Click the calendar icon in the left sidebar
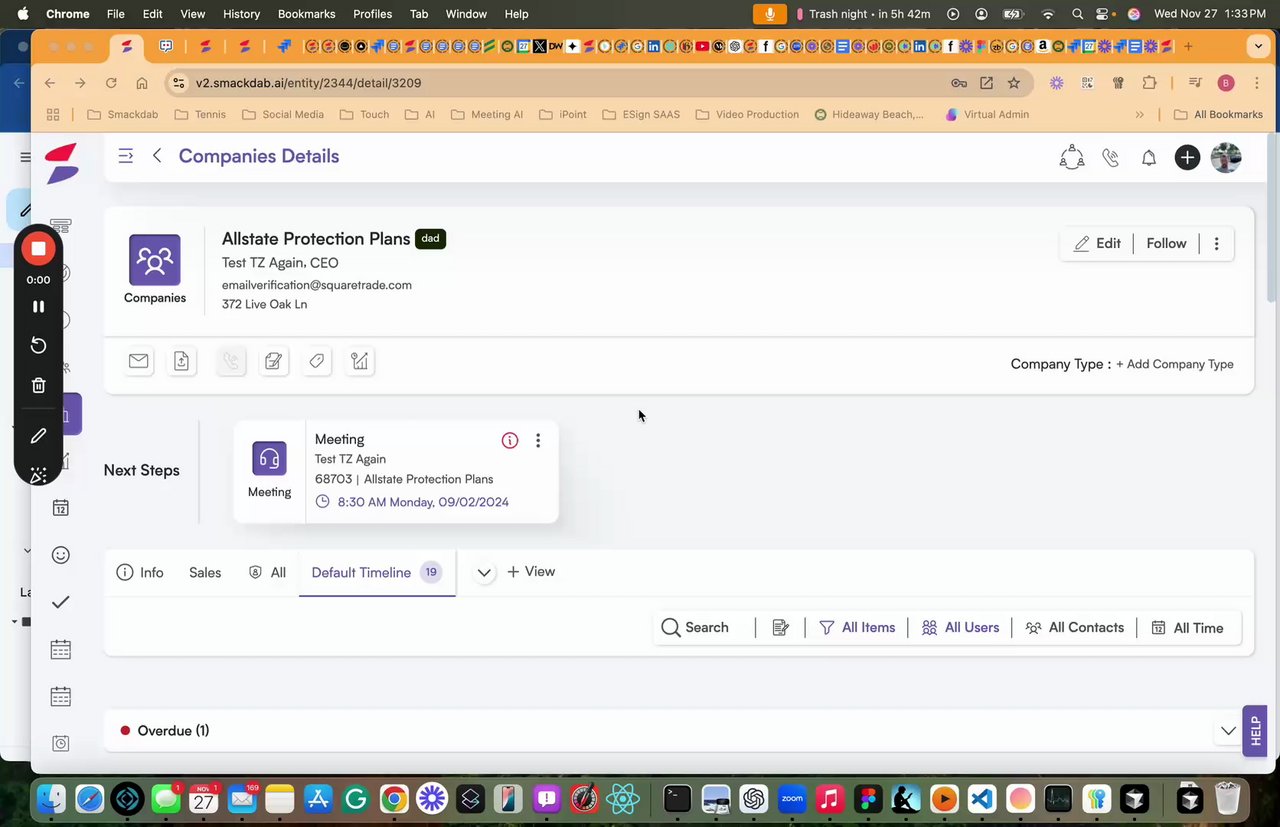Screen dimensions: 1280x827 61,508
